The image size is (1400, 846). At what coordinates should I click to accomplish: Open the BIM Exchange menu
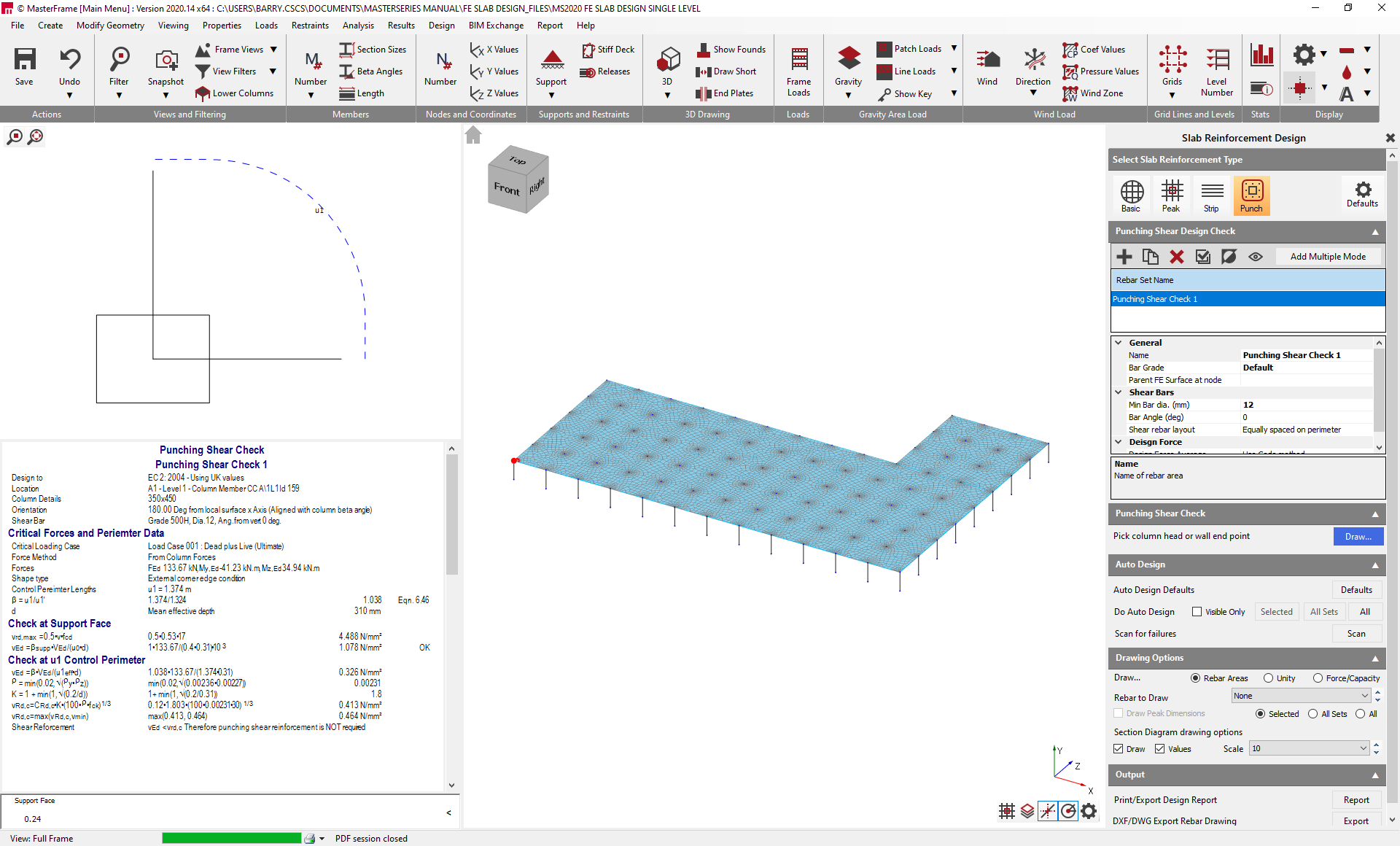point(496,26)
